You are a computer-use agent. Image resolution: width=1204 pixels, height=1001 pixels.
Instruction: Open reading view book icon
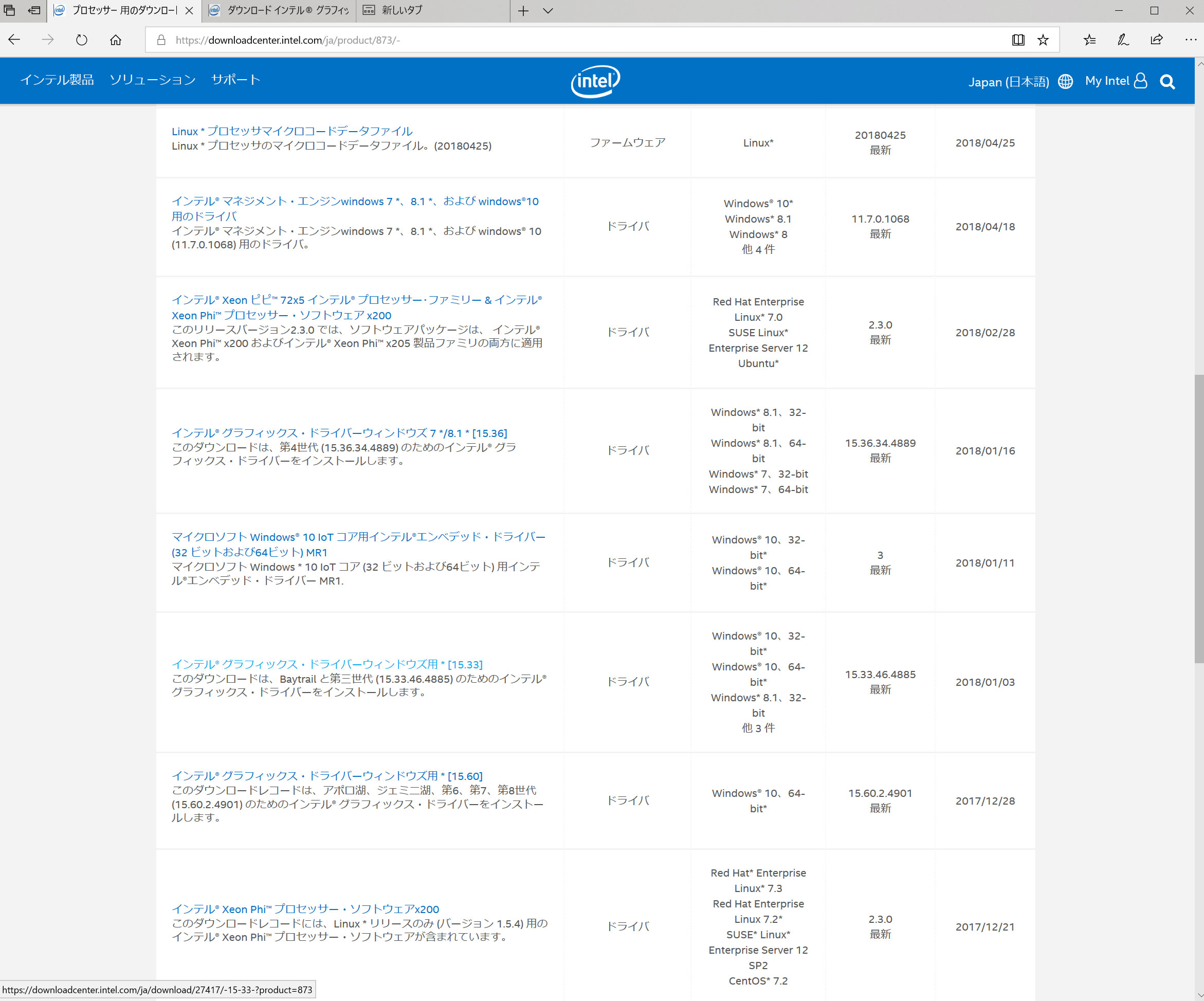pyautogui.click(x=1018, y=40)
